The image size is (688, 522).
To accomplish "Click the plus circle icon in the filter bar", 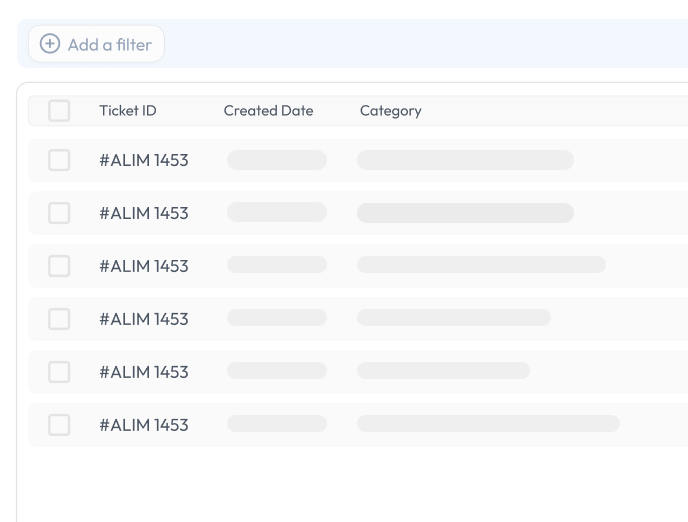I will [x=50, y=44].
